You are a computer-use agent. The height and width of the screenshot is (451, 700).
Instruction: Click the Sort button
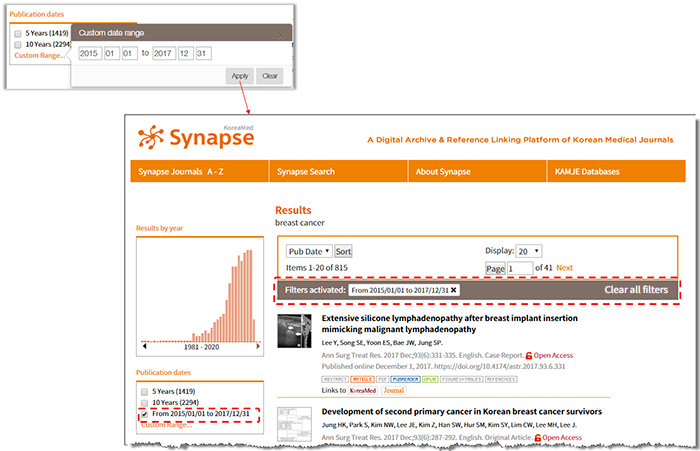tap(343, 251)
